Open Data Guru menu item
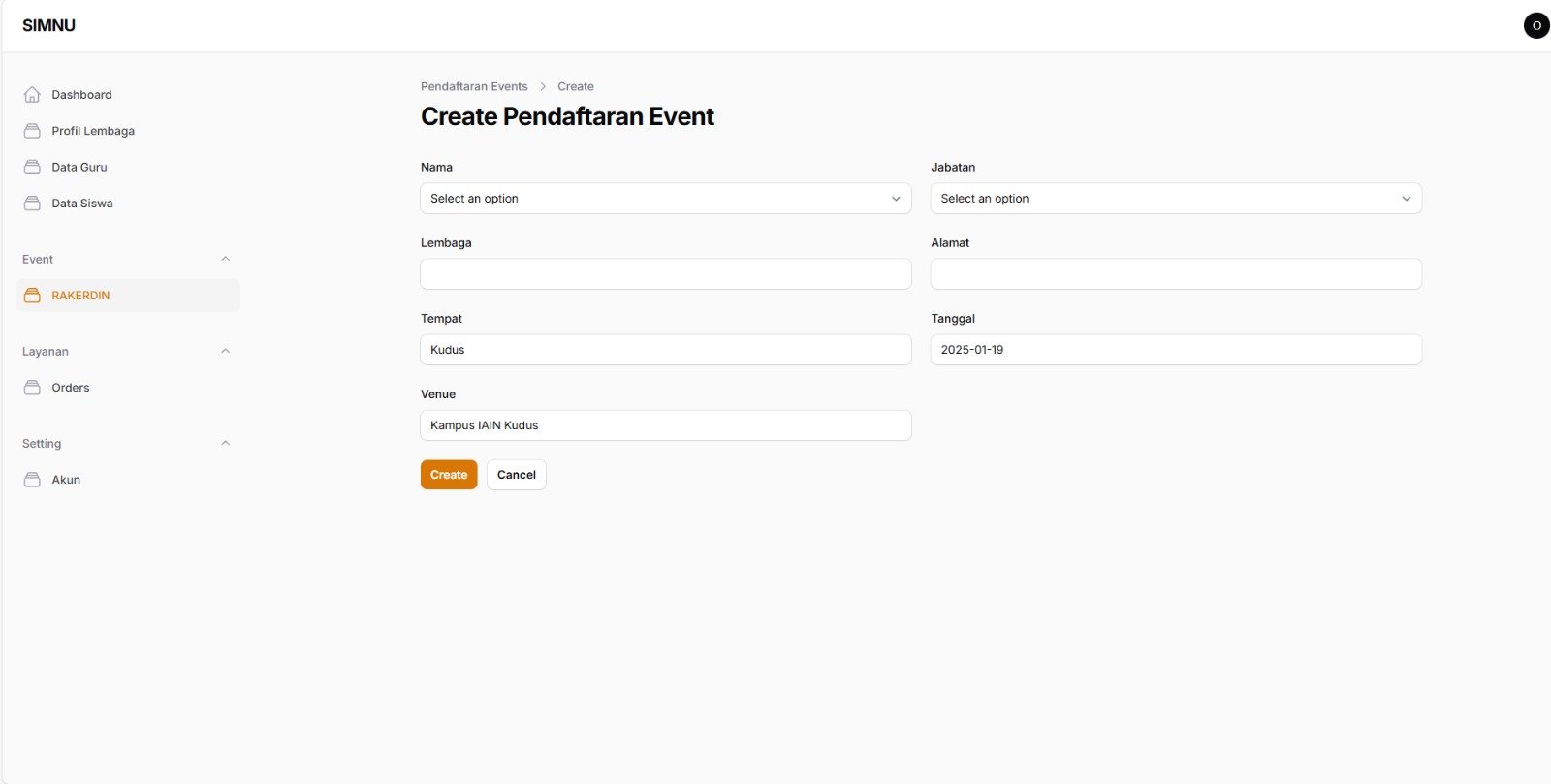This screenshot has height=784, width=1551. [128, 167]
